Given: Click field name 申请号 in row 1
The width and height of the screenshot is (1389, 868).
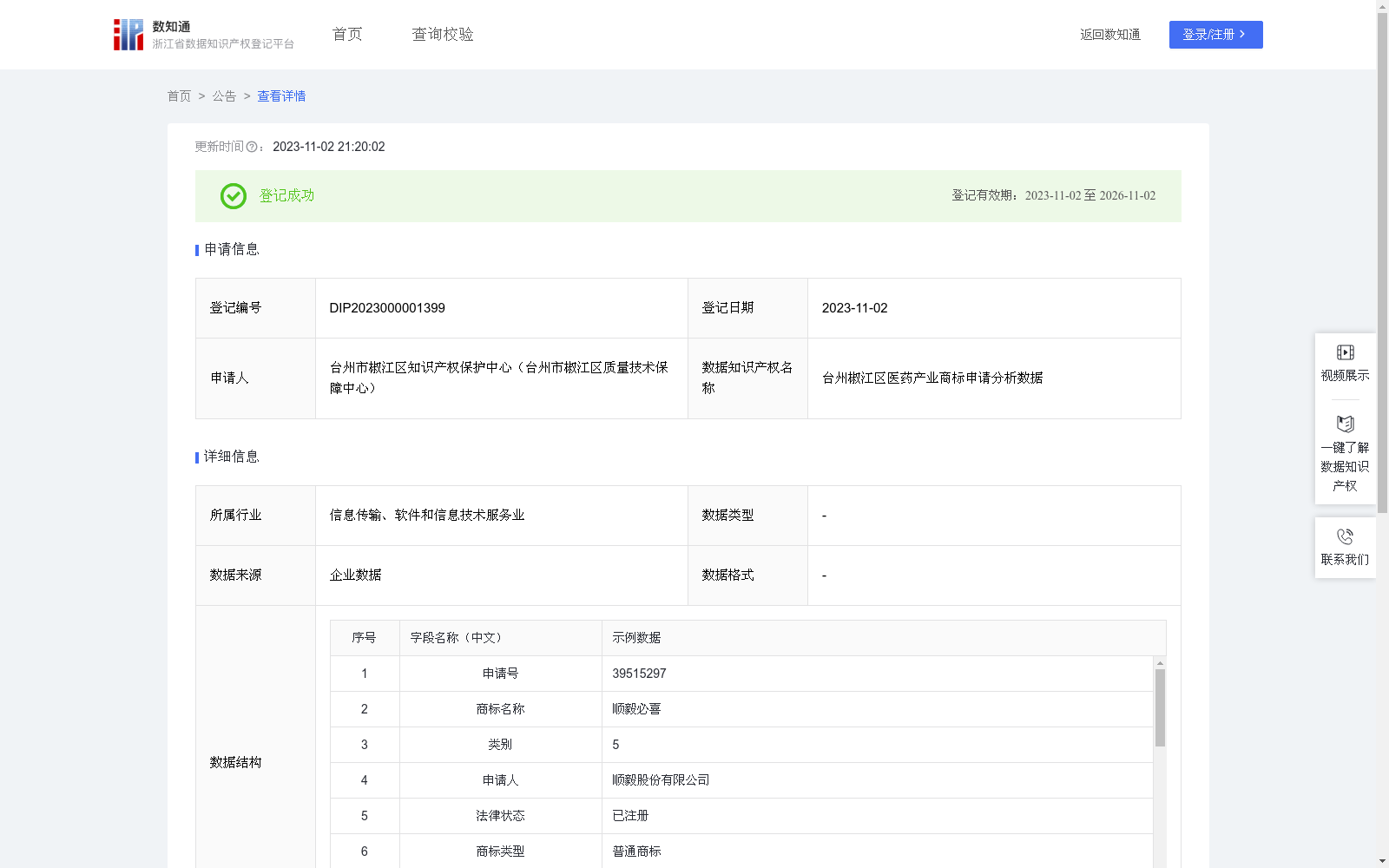Looking at the screenshot, I should click(501, 674).
